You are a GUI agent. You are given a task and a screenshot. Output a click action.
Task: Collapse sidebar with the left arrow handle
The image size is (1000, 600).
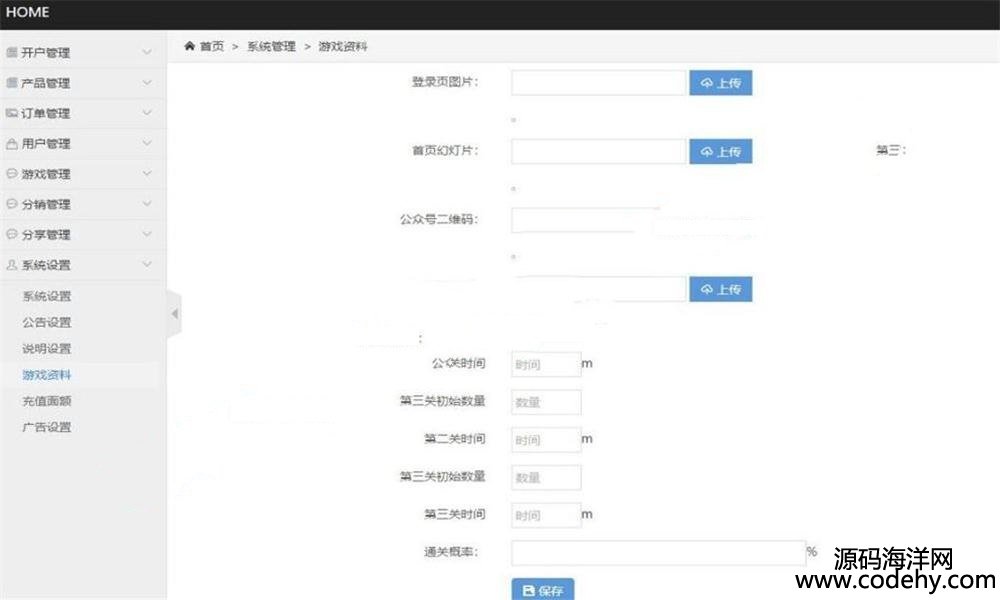pos(174,313)
